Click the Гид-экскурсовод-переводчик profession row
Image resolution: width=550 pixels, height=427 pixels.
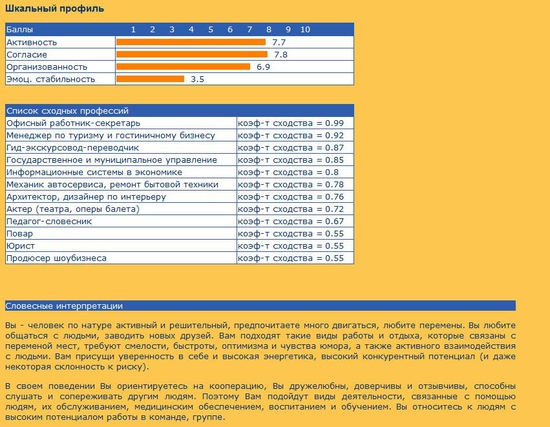coord(180,148)
